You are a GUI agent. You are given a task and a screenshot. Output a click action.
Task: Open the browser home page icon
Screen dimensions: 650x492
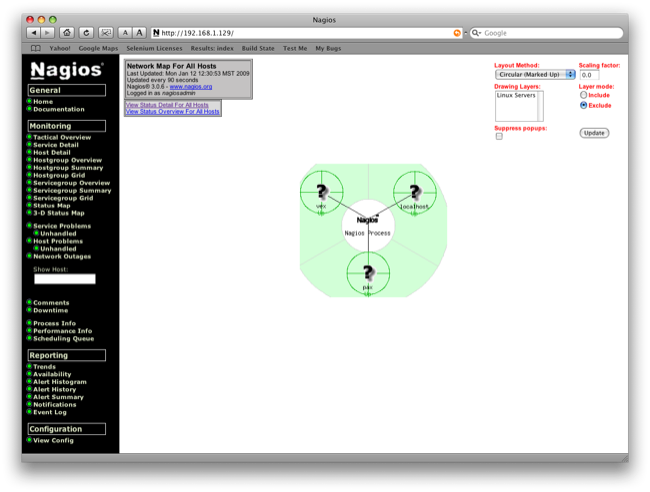[67, 33]
